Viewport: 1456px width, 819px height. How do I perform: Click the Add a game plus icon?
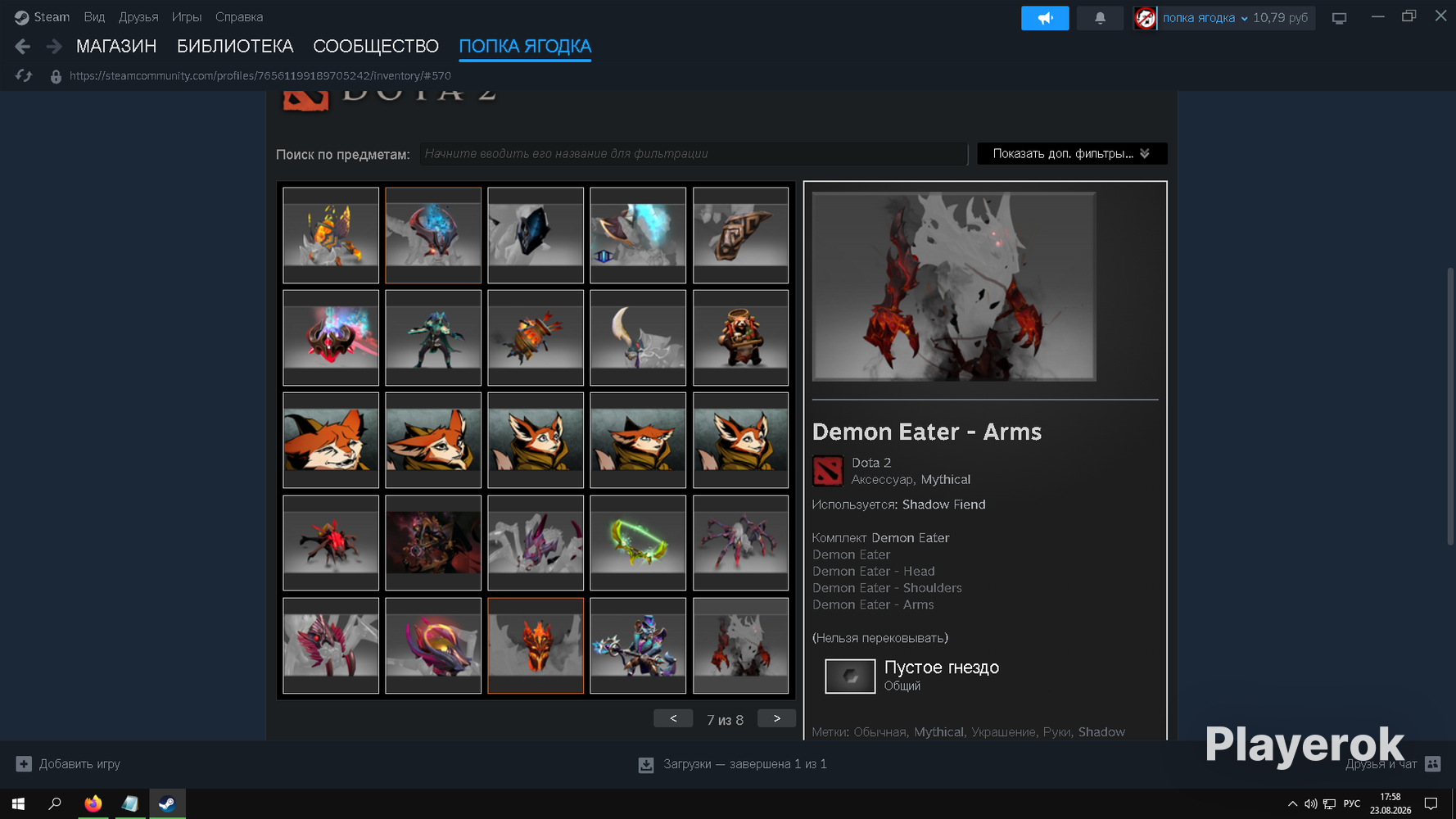(x=24, y=764)
